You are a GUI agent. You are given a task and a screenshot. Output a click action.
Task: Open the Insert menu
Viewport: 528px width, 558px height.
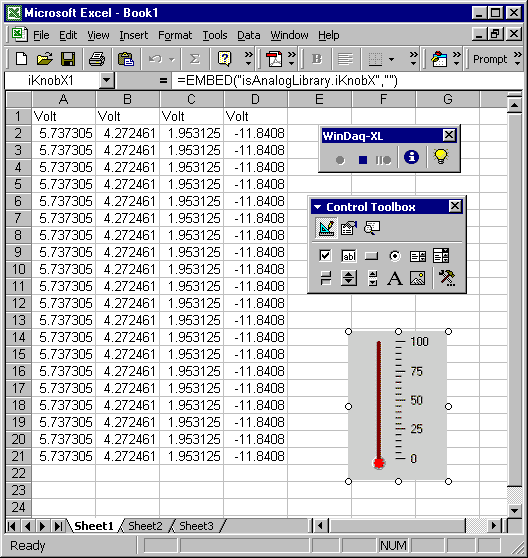coord(133,35)
